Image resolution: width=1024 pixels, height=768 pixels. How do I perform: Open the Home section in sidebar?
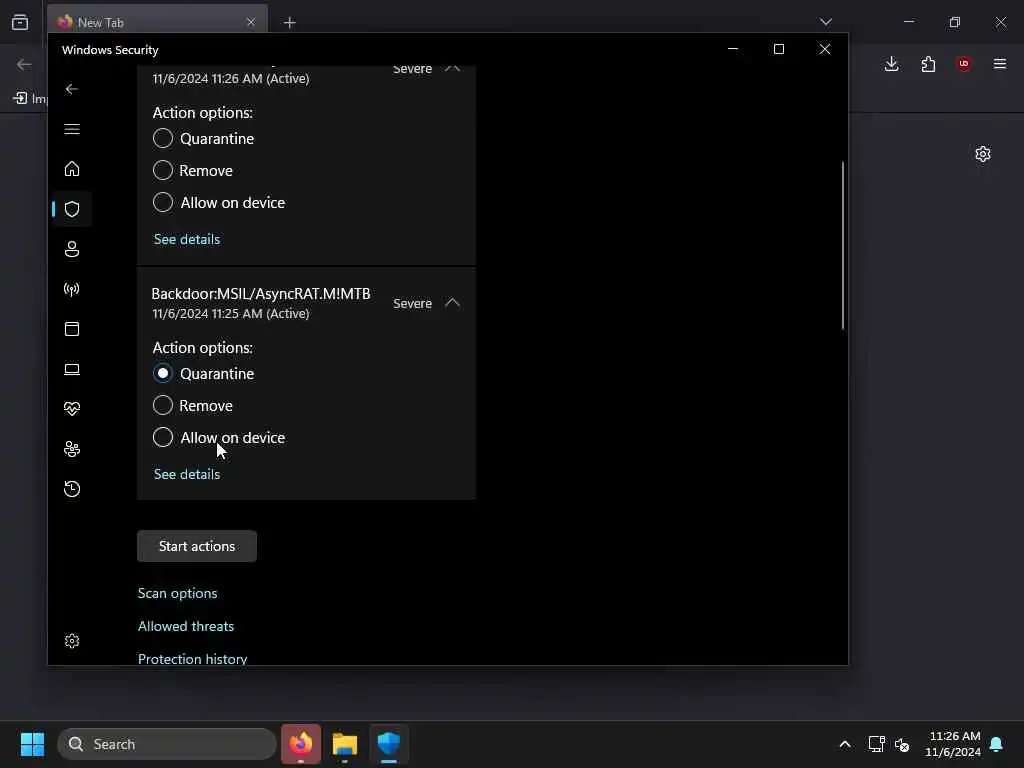(72, 169)
